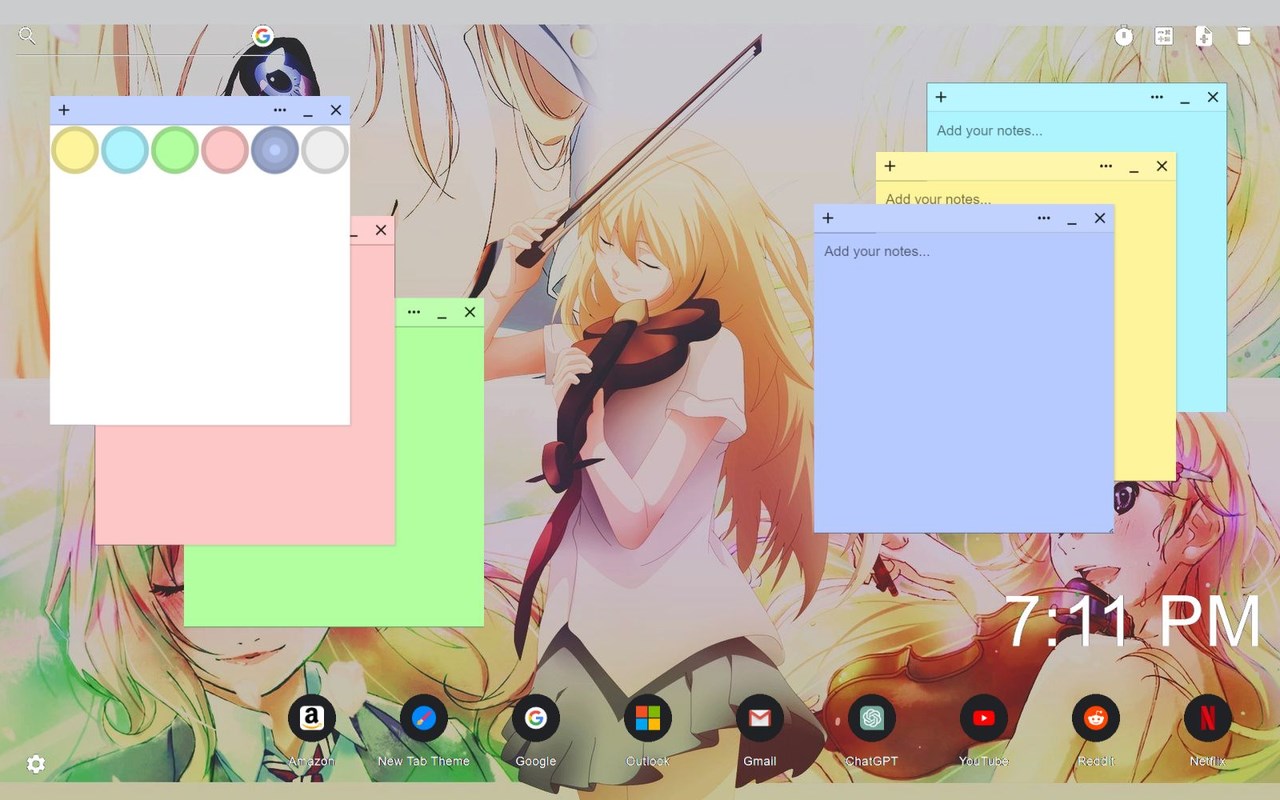Add a note from the color palette note

tap(64, 110)
